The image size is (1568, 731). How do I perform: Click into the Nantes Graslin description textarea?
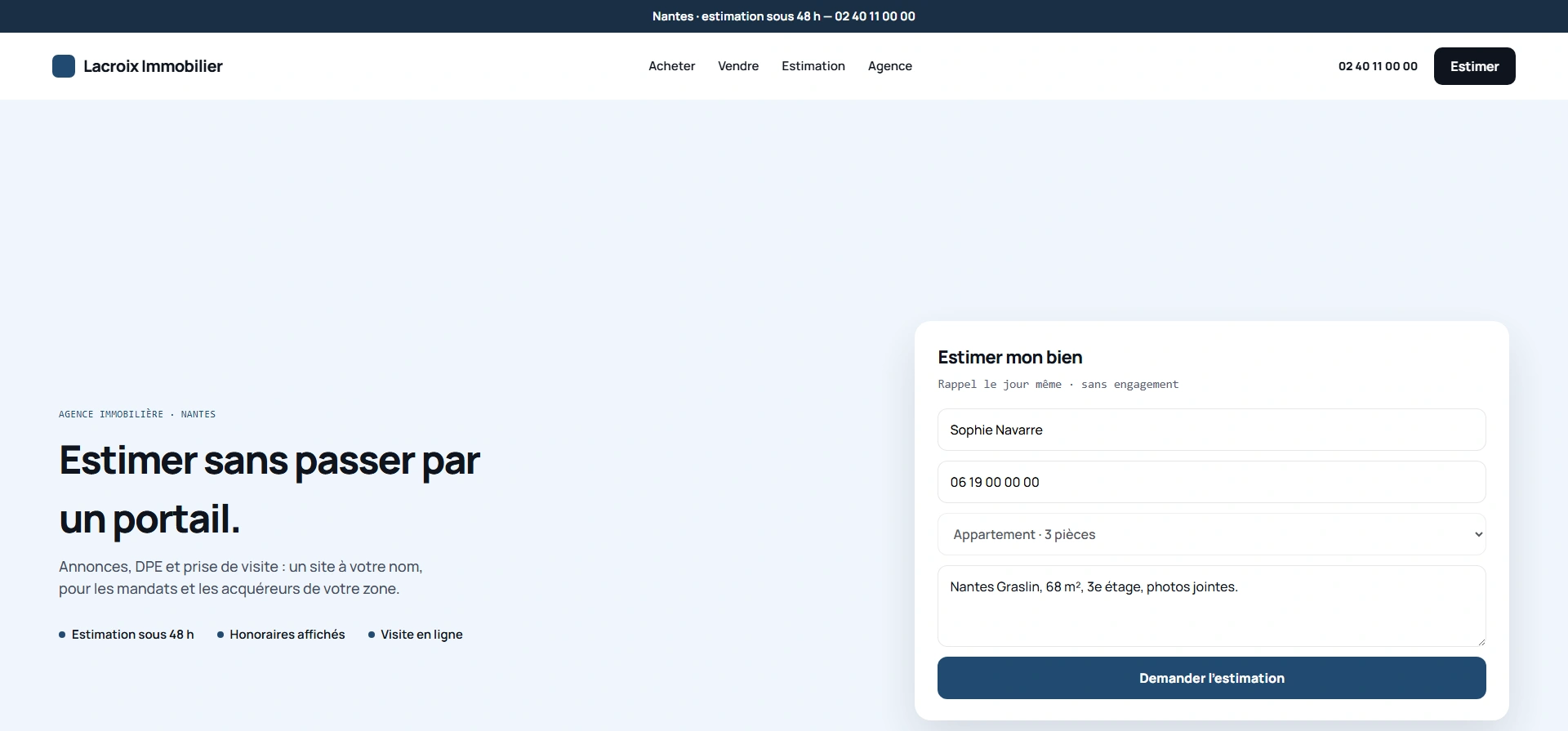[1212, 606]
